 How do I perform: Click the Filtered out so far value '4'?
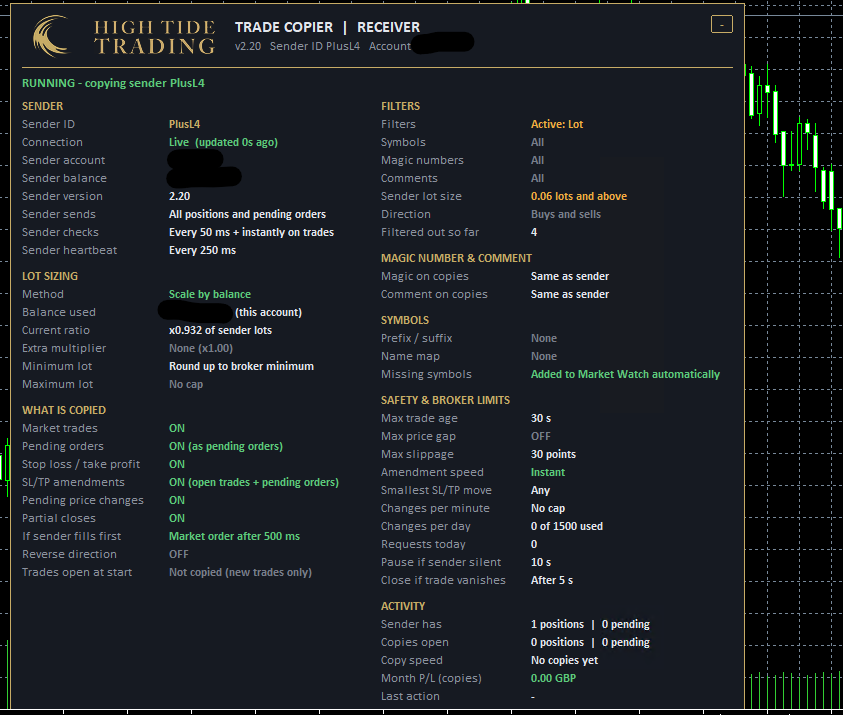coord(534,232)
